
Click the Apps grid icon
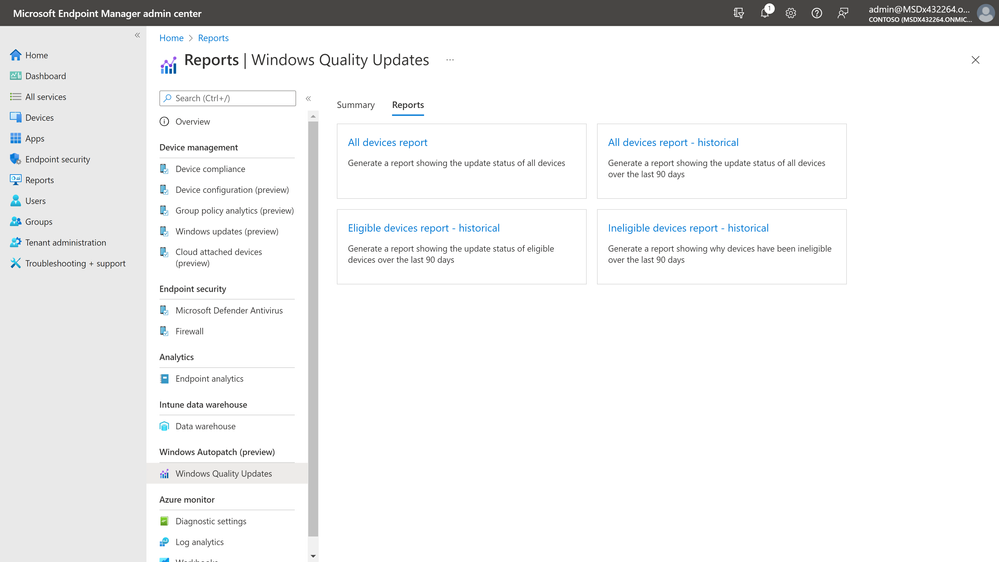[15, 138]
